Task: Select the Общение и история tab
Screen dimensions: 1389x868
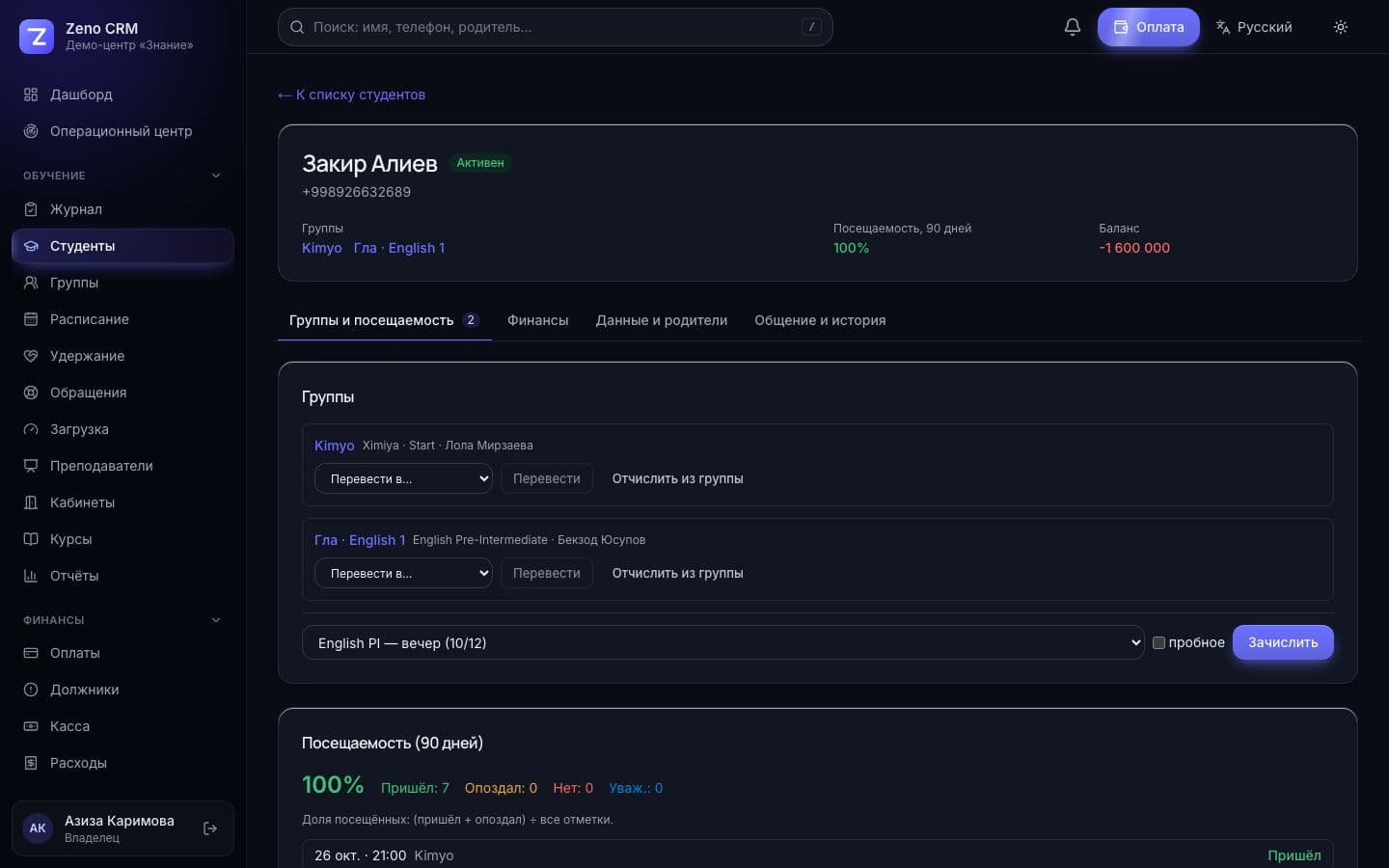Action: (820, 320)
